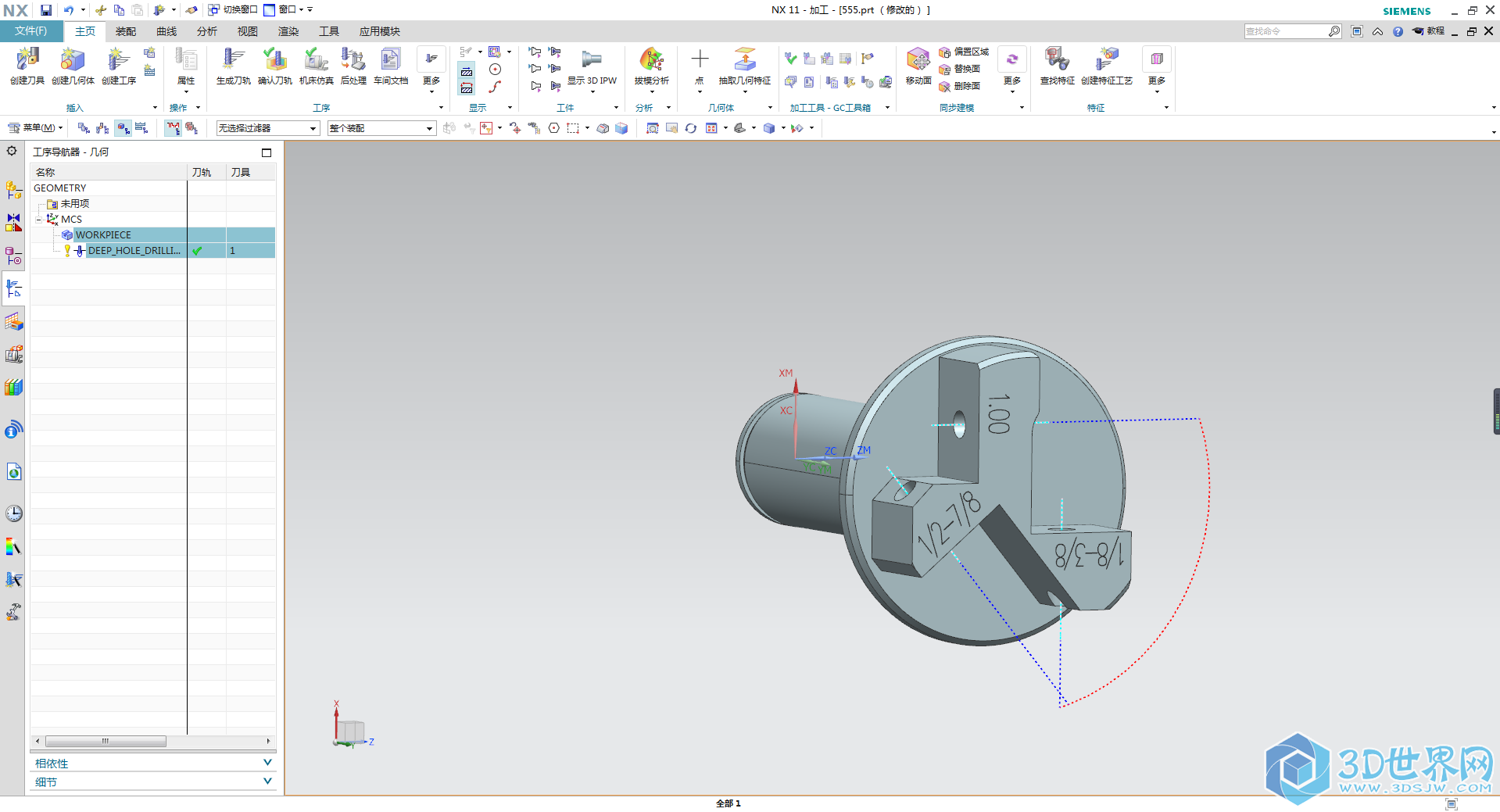
Task: Click 偏置区域 (Offset Region) command
Action: tap(964, 52)
